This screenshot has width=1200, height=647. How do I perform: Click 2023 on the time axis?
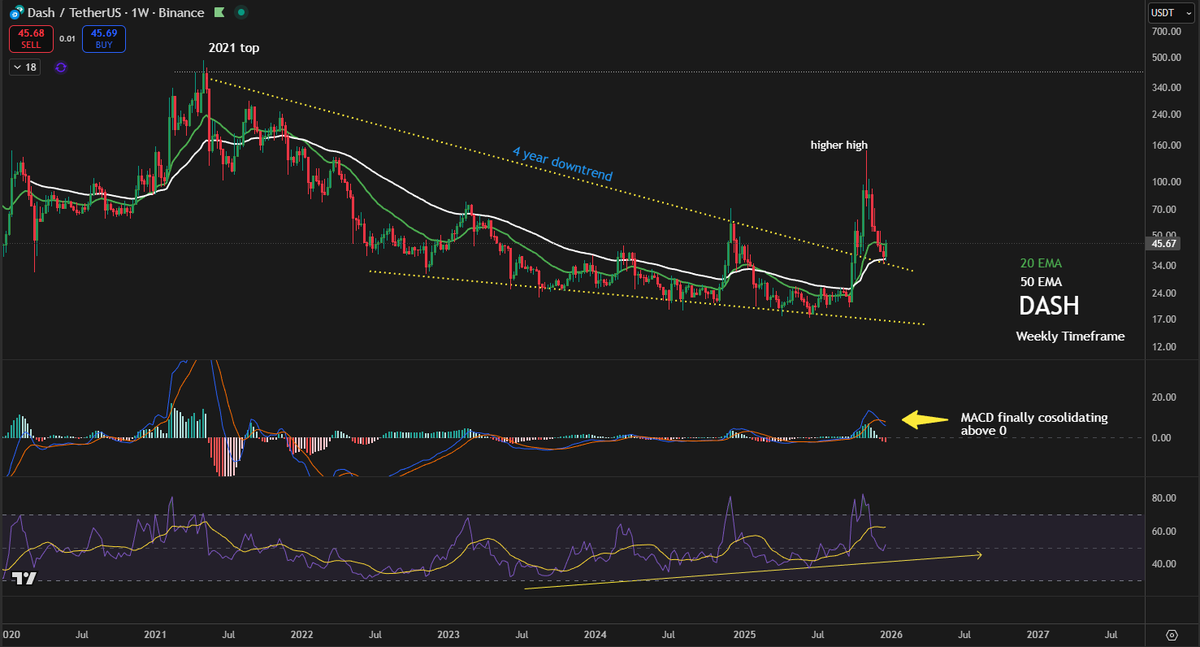(448, 634)
